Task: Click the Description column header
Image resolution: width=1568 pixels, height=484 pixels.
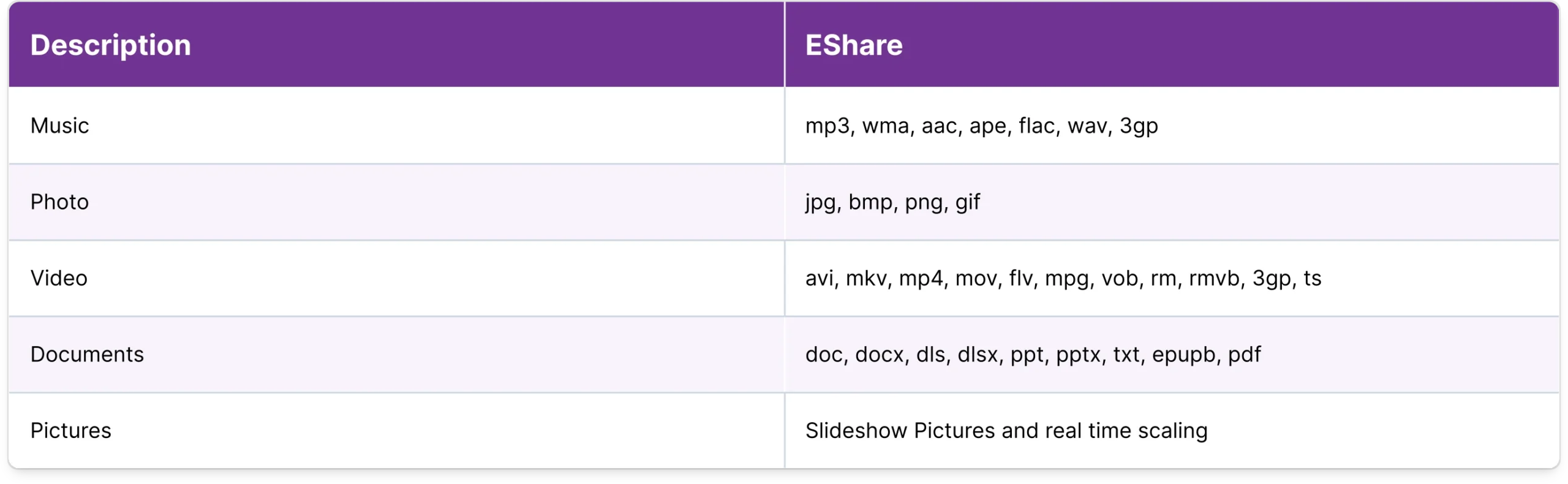Action: click(x=110, y=45)
